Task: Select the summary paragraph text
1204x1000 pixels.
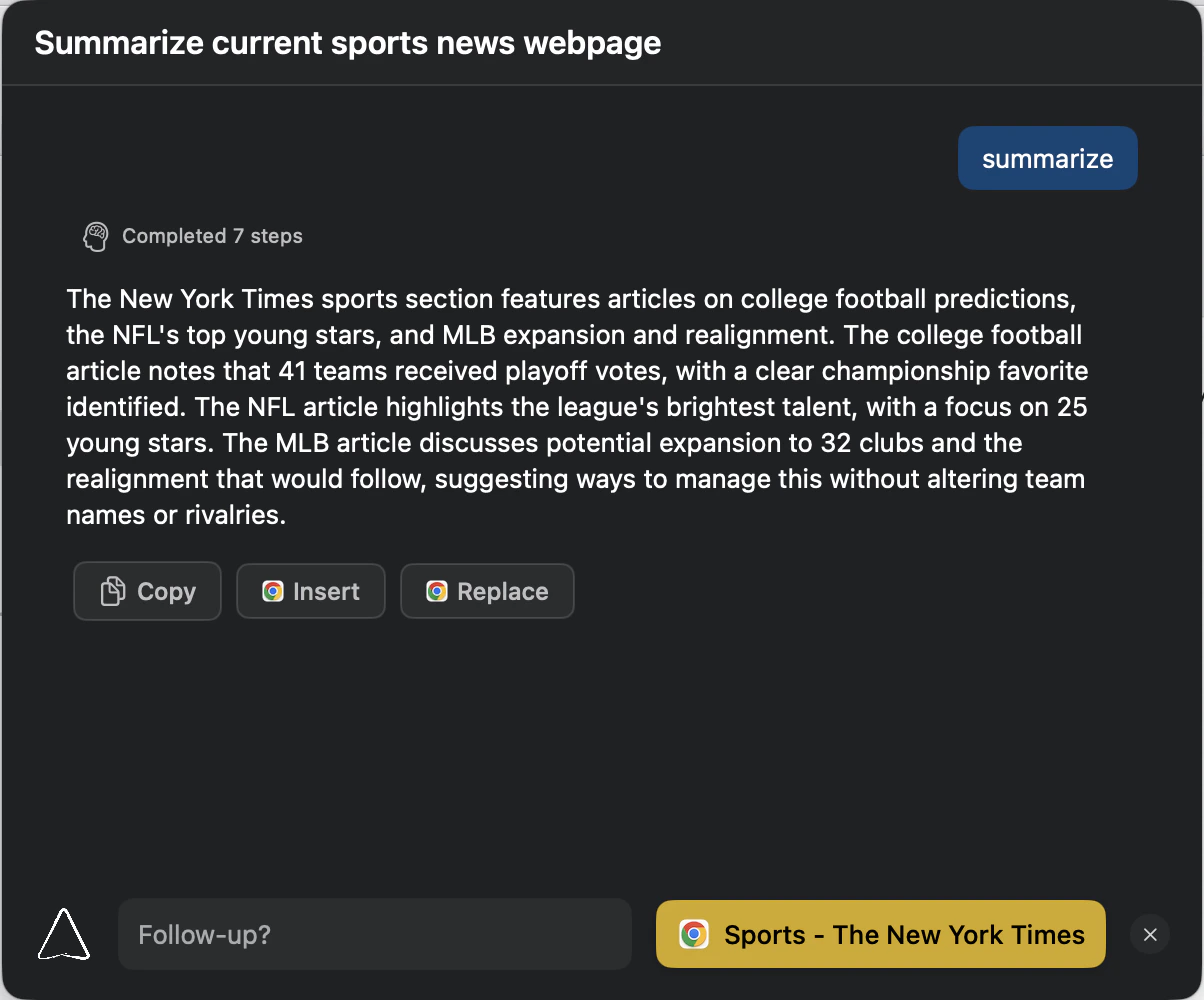Action: pos(576,406)
